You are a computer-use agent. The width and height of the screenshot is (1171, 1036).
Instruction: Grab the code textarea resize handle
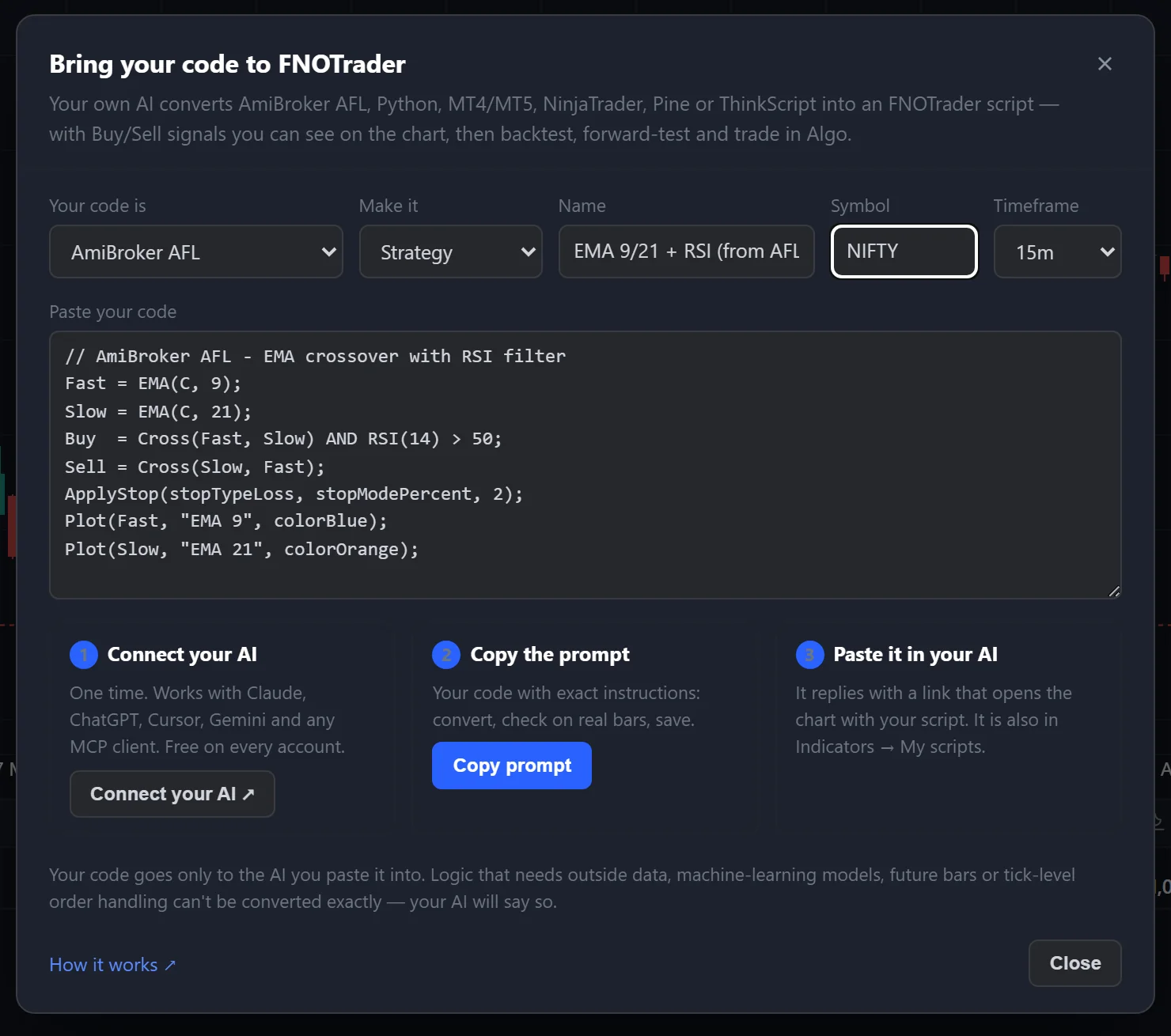tap(1114, 592)
